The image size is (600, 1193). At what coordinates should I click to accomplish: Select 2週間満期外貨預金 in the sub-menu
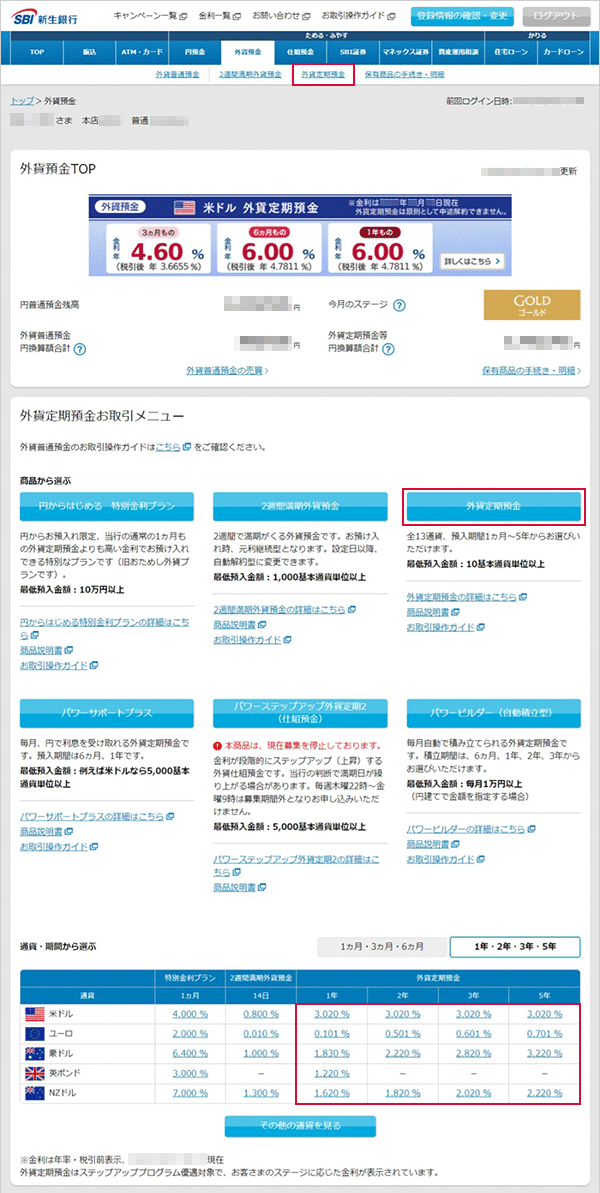click(250, 75)
